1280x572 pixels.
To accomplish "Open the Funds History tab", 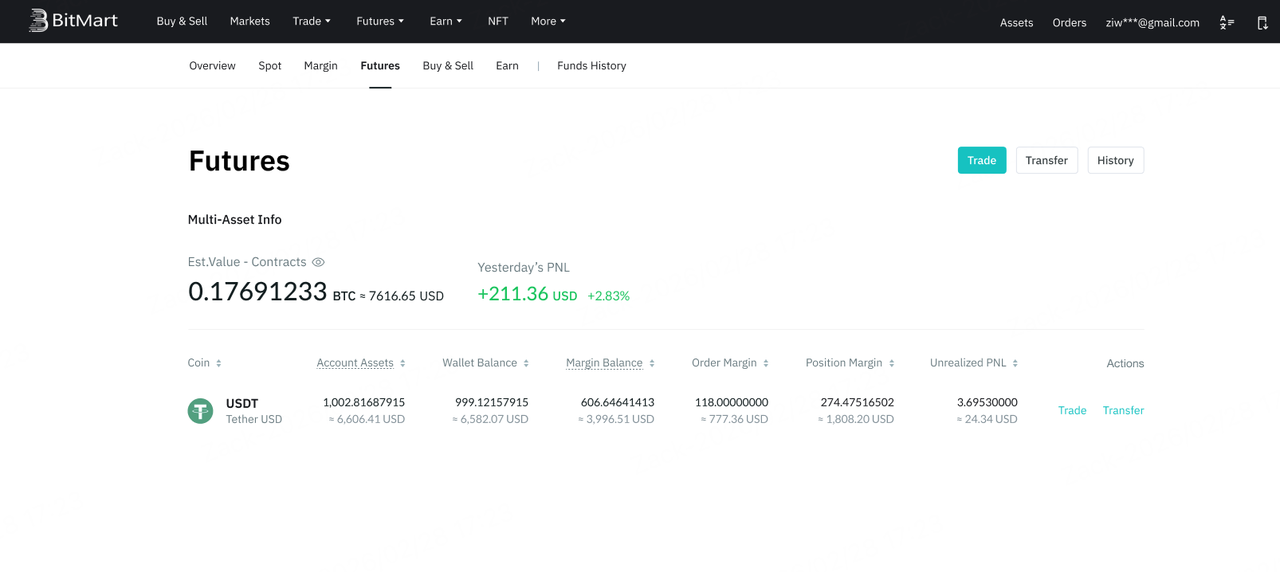I will point(591,66).
